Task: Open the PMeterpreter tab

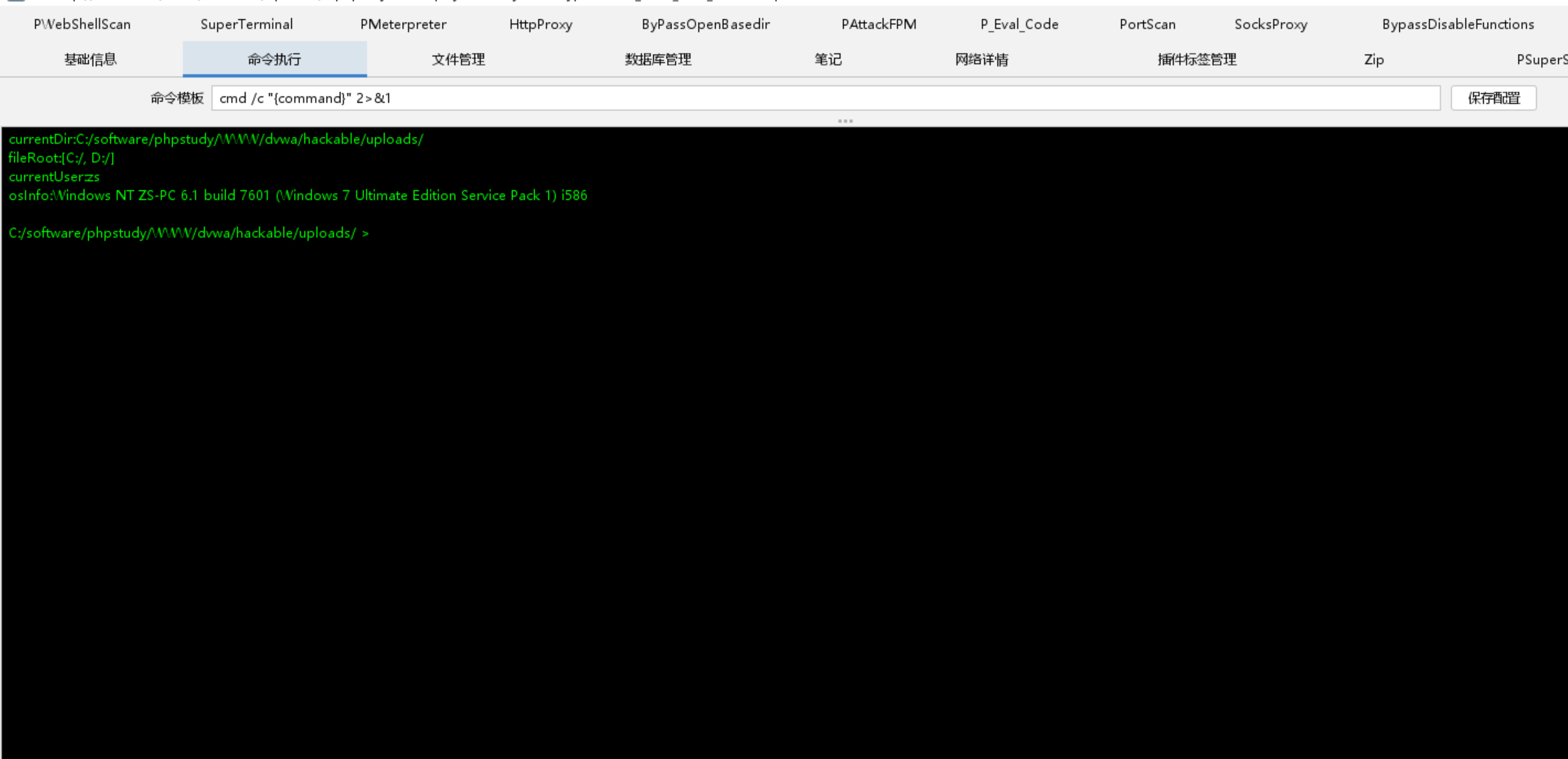Action: [403, 25]
